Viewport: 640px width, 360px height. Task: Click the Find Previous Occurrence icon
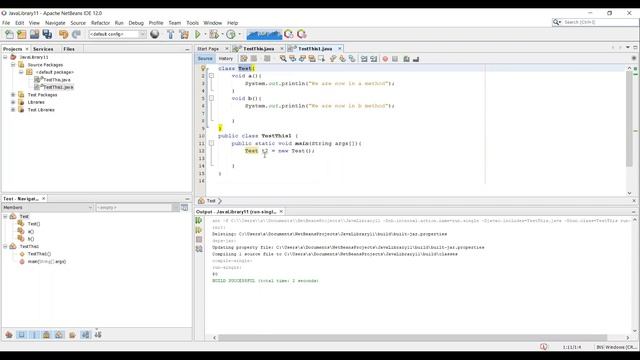pos(293,59)
